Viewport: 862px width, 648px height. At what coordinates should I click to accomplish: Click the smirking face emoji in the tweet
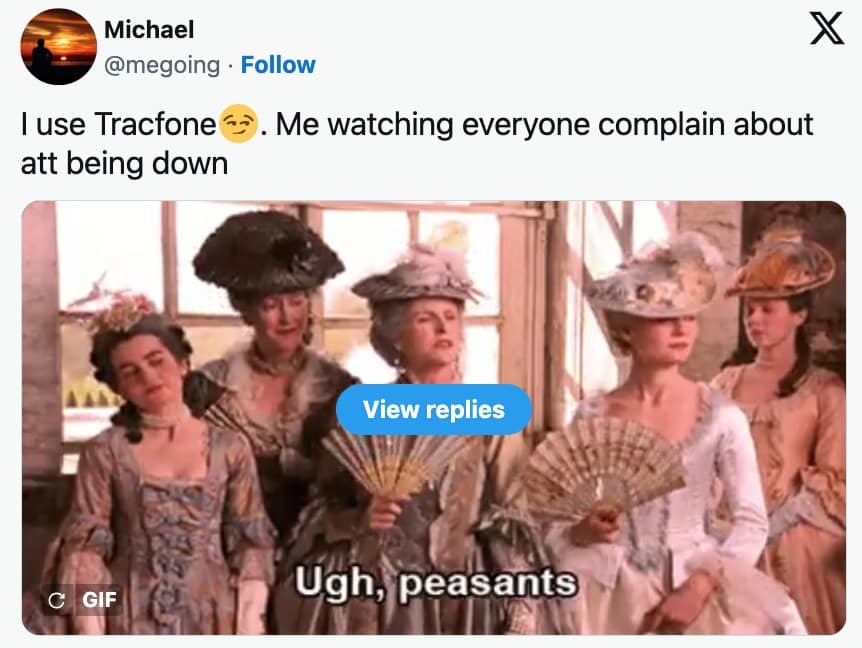tap(239, 124)
